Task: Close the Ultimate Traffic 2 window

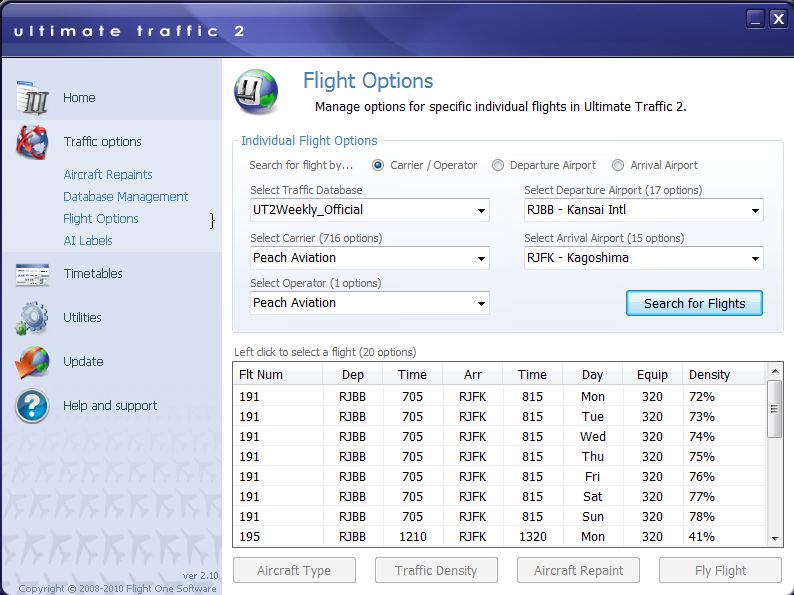Action: click(778, 19)
